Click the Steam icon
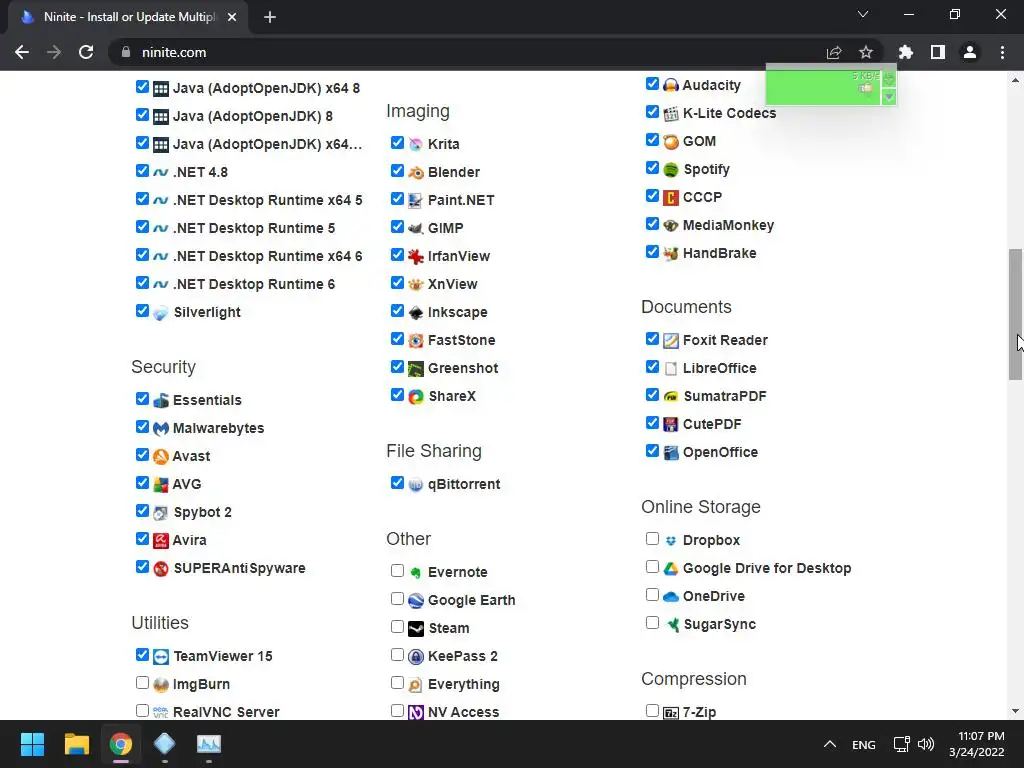The height and width of the screenshot is (768, 1024). pyautogui.click(x=415, y=628)
